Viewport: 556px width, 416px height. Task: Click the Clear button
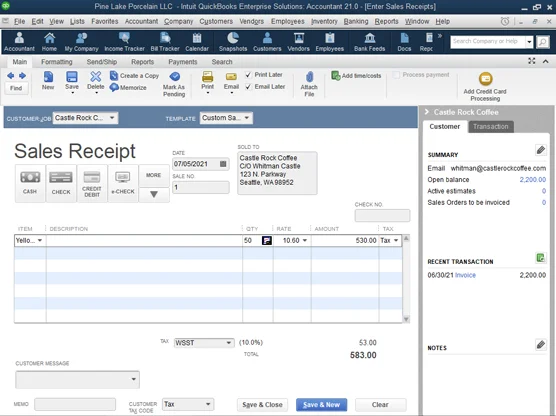coord(380,405)
